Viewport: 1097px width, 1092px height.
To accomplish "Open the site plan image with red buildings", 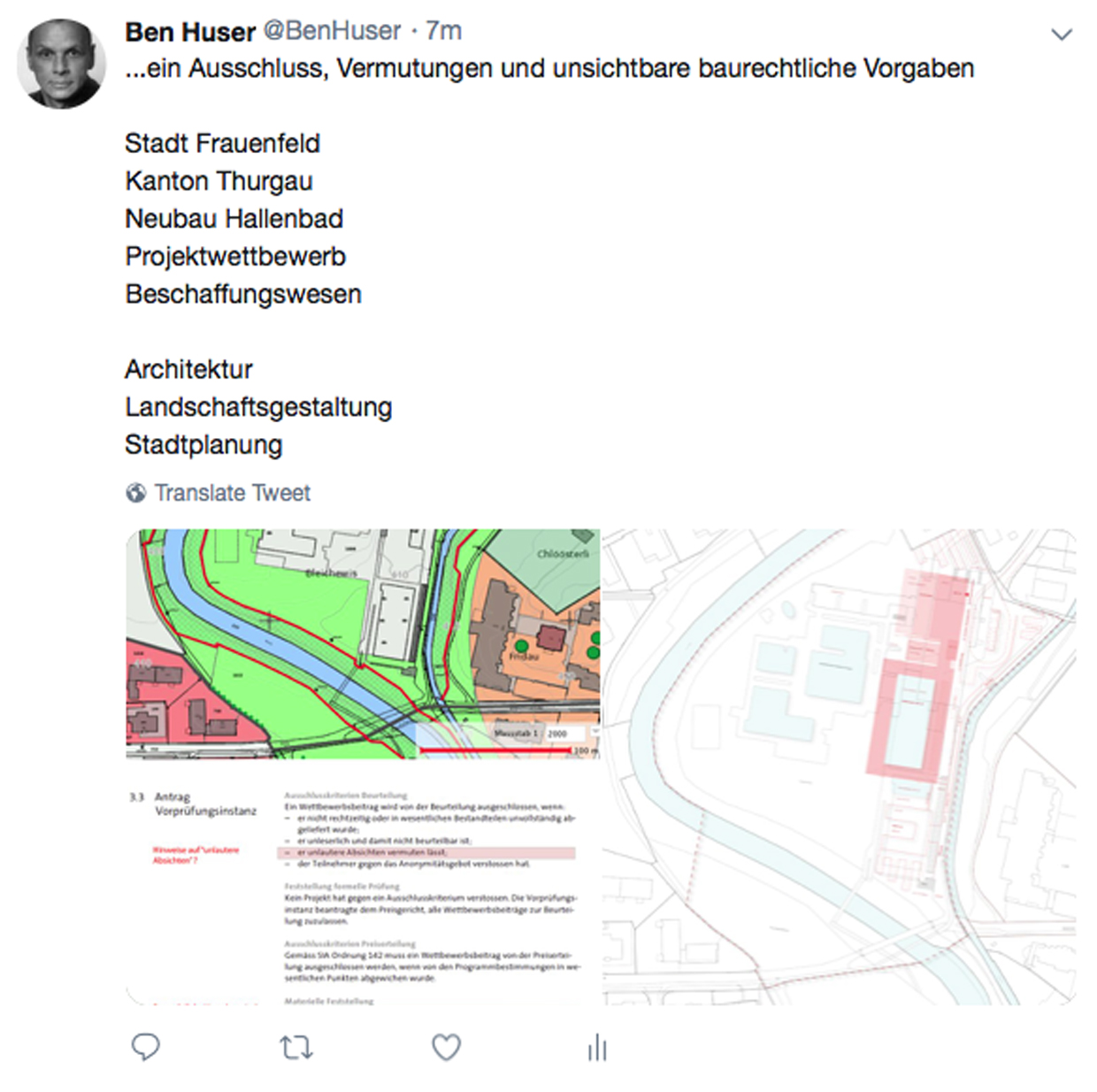I will [x=840, y=767].
